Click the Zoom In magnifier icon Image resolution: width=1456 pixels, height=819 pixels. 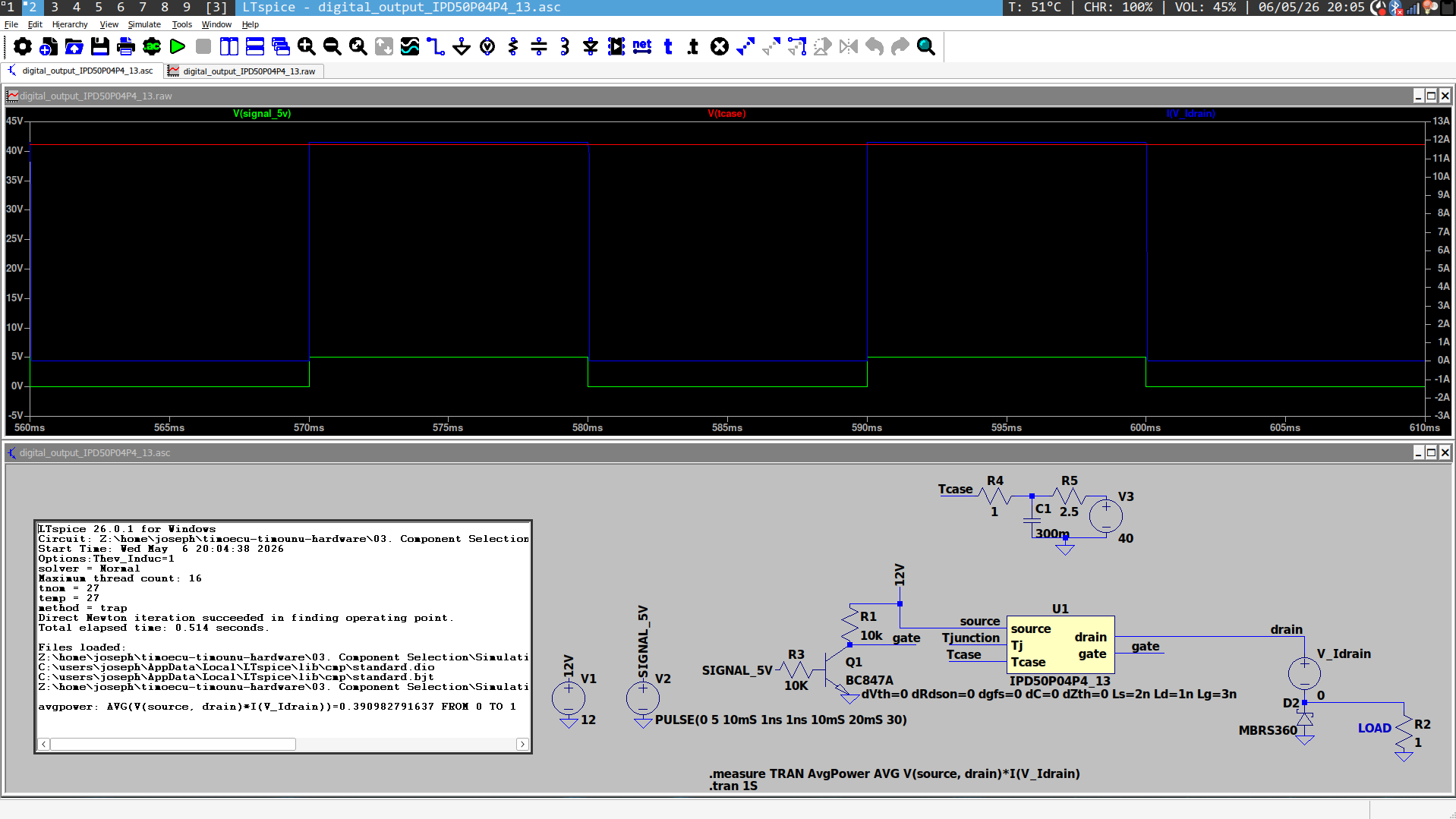click(x=307, y=47)
